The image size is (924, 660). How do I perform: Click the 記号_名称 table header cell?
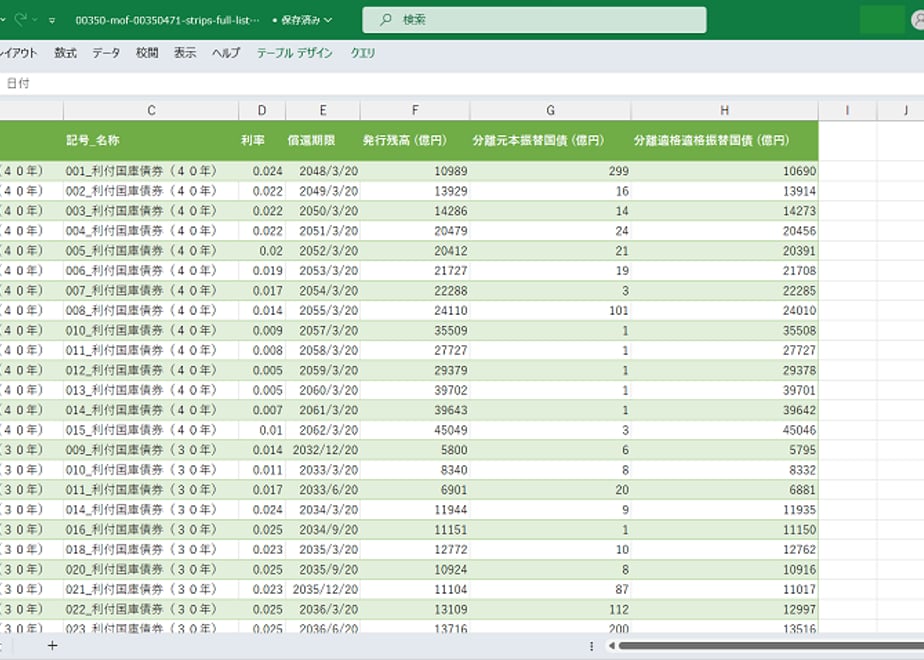pos(151,140)
